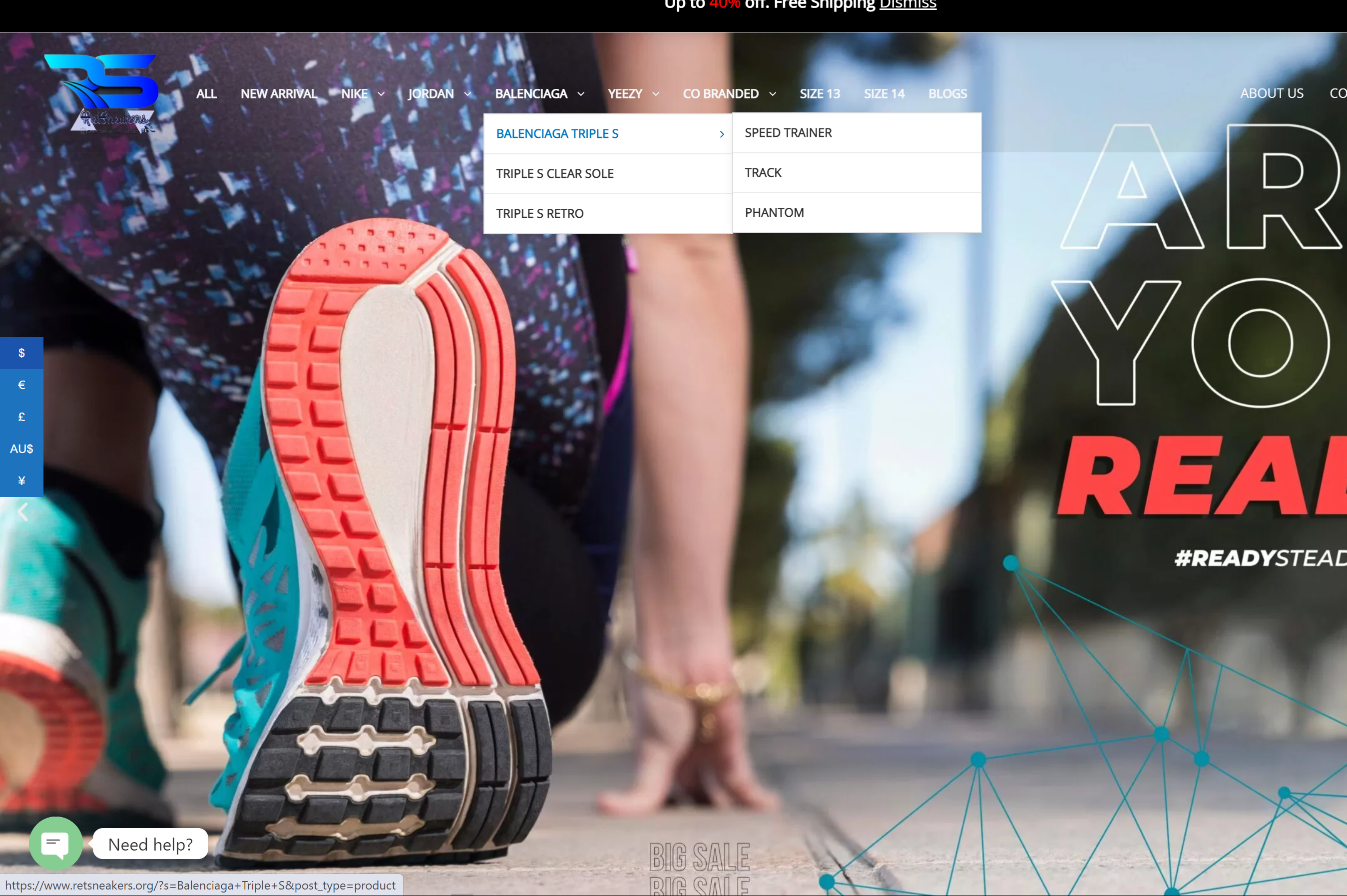Select Balenciaga Triple S submenu entry

click(607, 134)
